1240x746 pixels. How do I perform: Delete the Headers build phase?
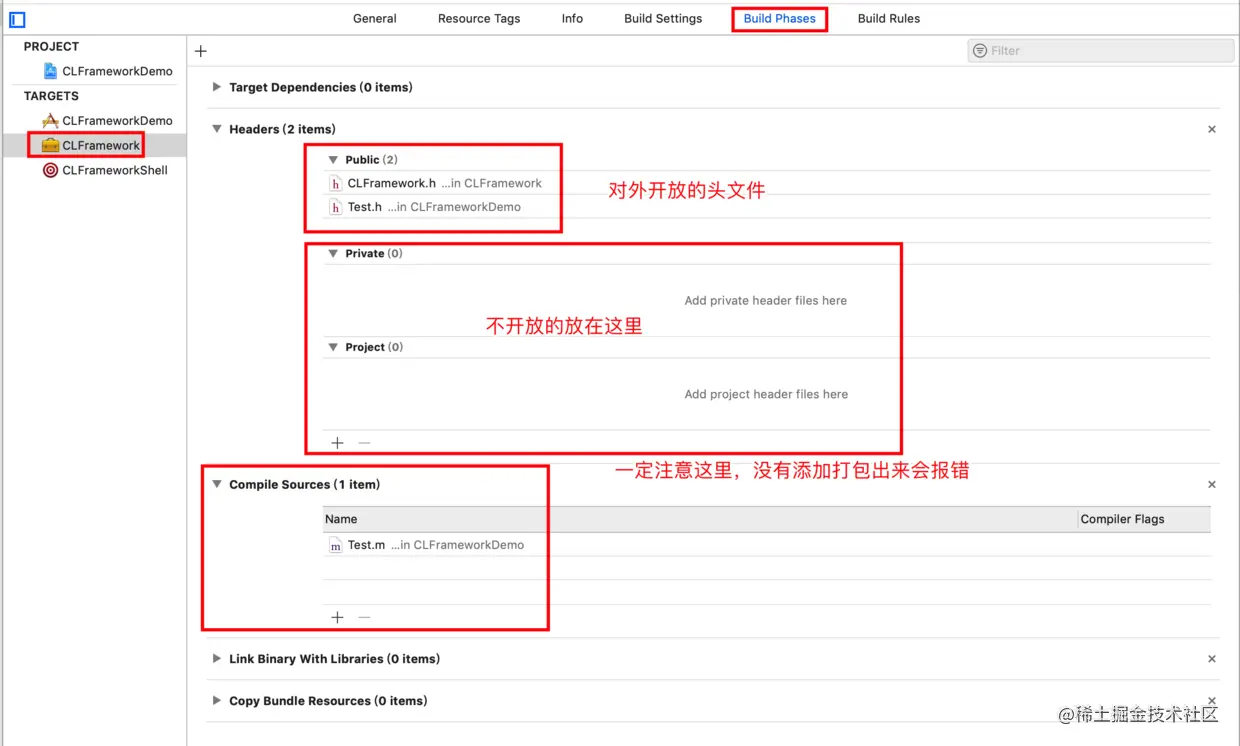pyautogui.click(x=1212, y=129)
